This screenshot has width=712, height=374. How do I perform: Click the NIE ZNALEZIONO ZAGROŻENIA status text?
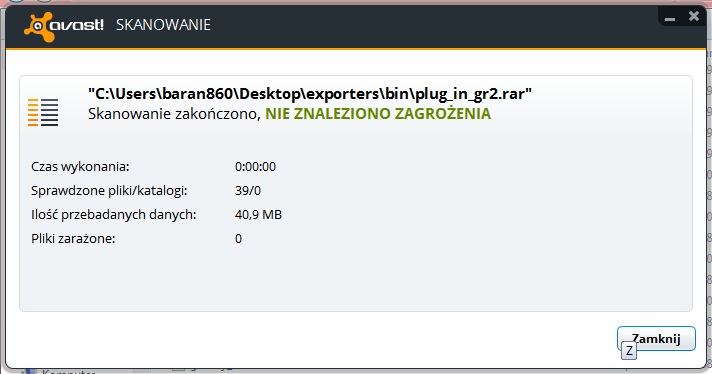[378, 113]
